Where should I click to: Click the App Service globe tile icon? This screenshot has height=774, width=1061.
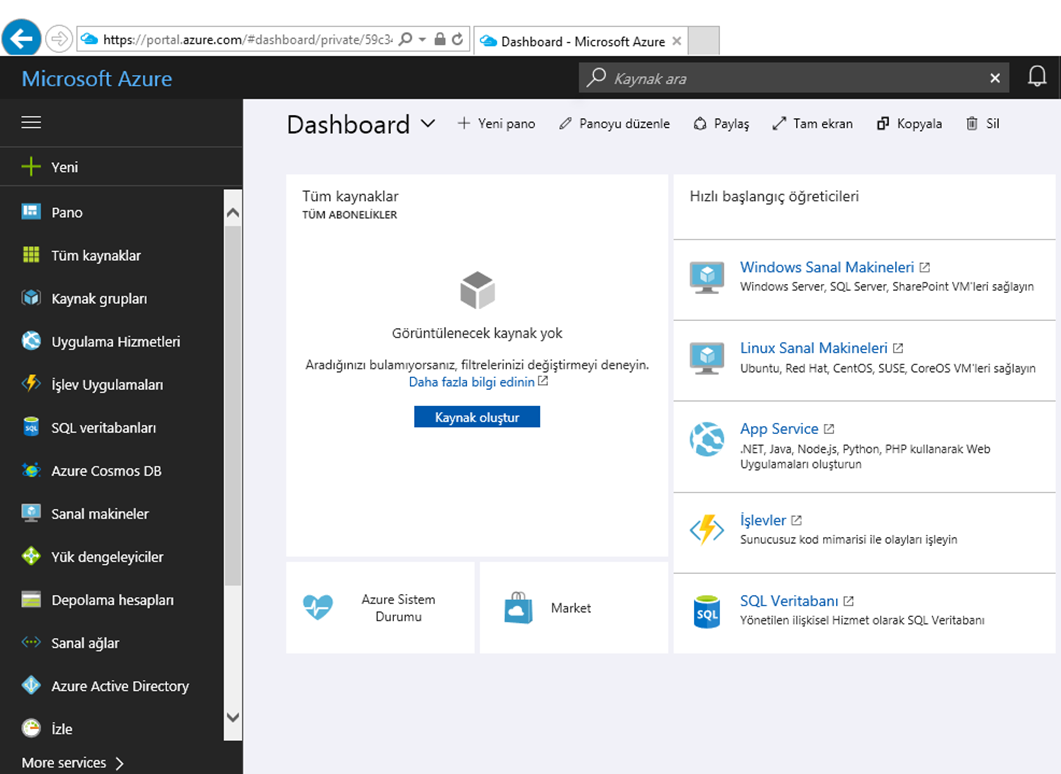[x=706, y=439]
